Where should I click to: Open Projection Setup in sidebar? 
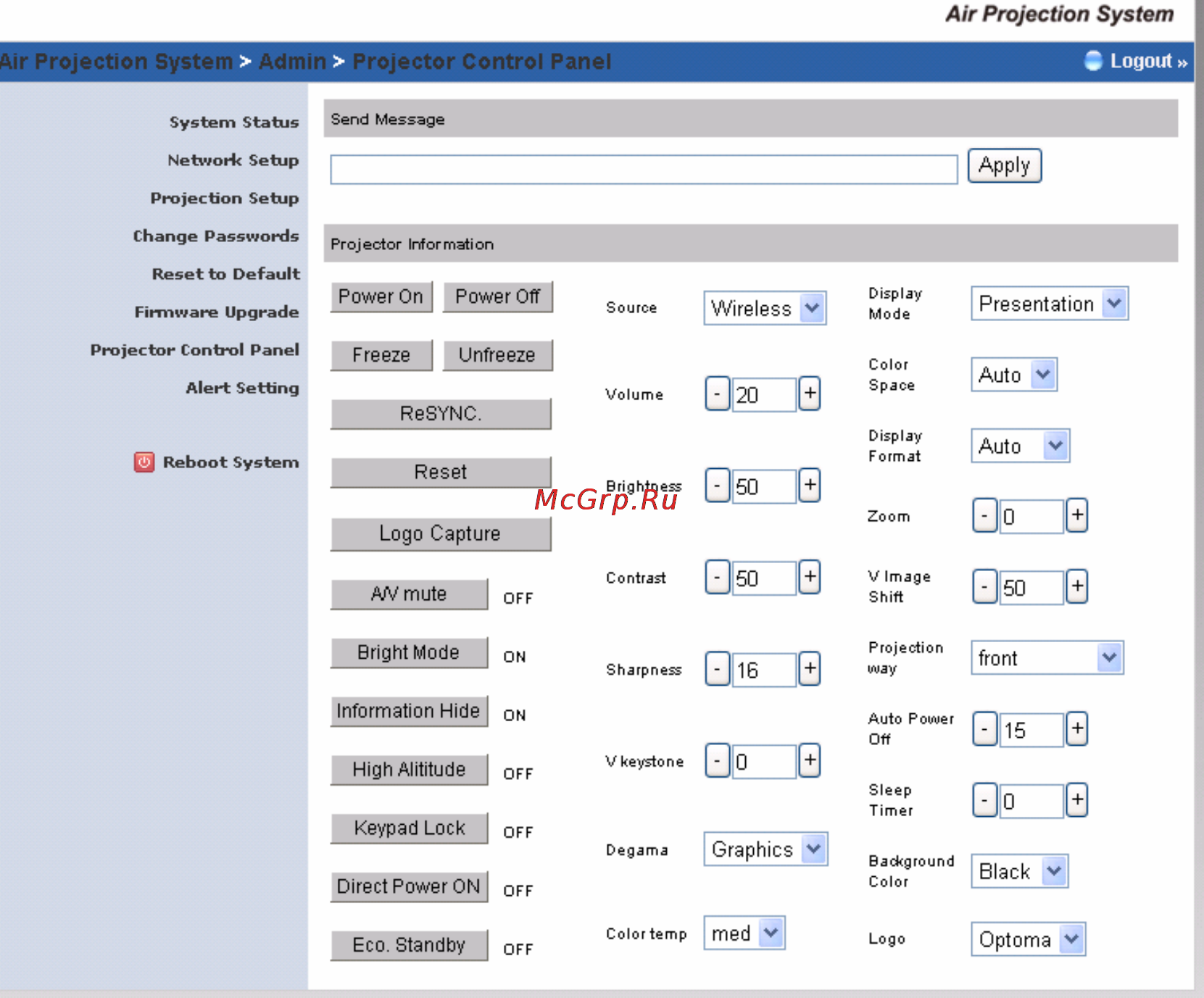tap(225, 198)
